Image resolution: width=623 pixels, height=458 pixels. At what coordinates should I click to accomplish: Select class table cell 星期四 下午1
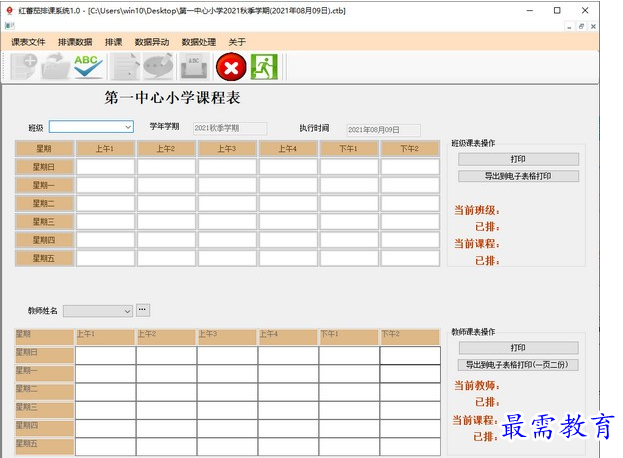tap(349, 240)
